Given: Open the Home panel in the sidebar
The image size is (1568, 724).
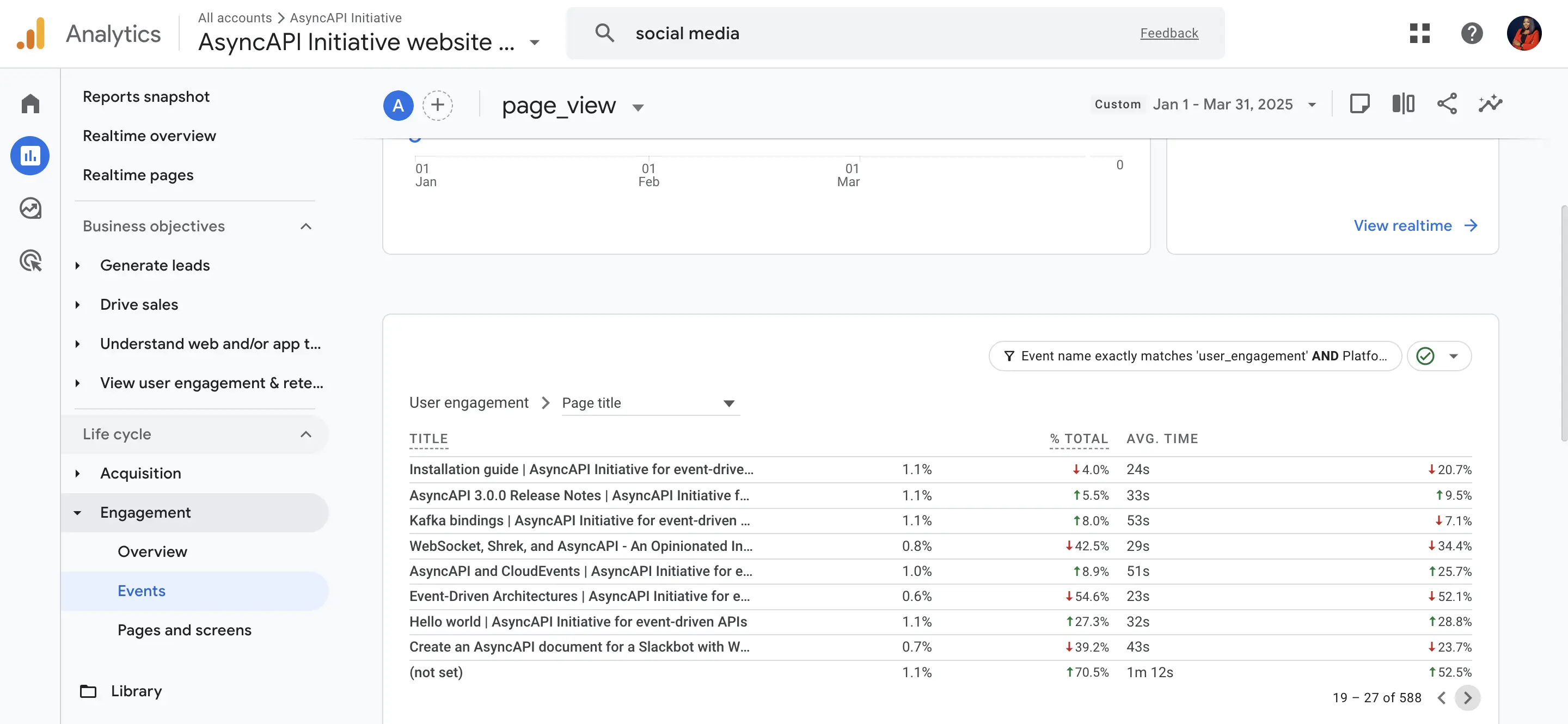Looking at the screenshot, I should coord(30,103).
